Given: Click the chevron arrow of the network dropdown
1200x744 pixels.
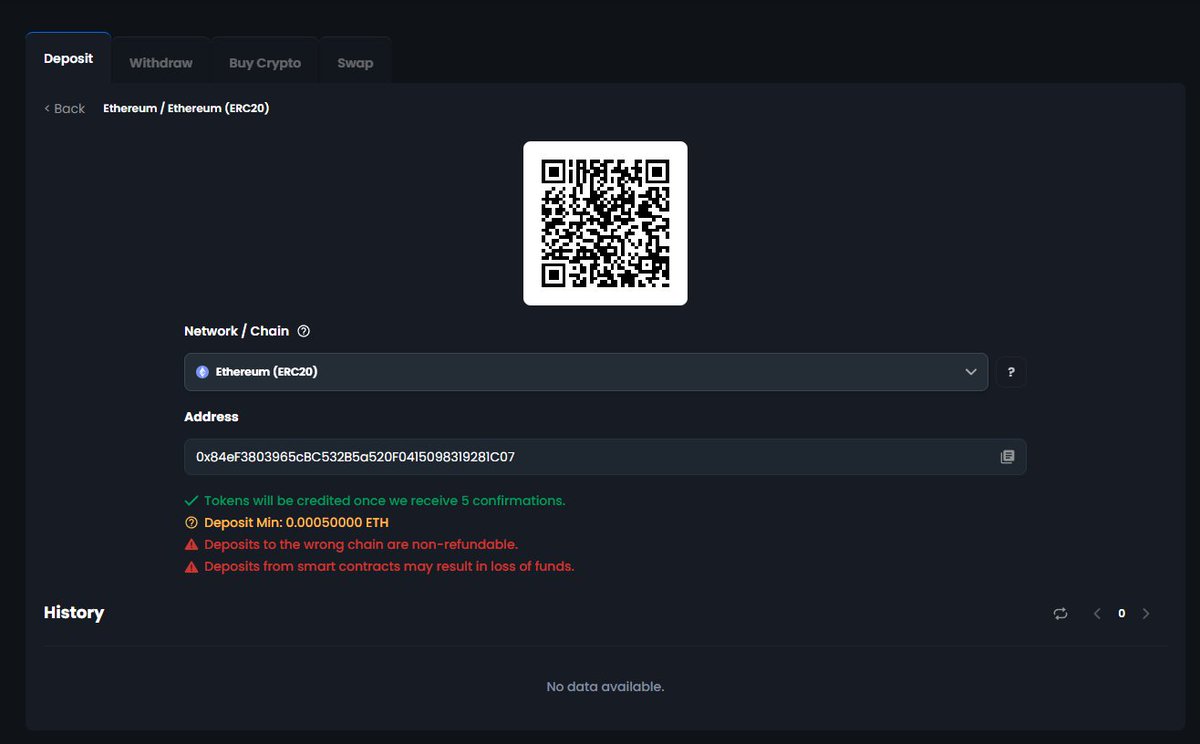Looking at the screenshot, I should coord(970,372).
